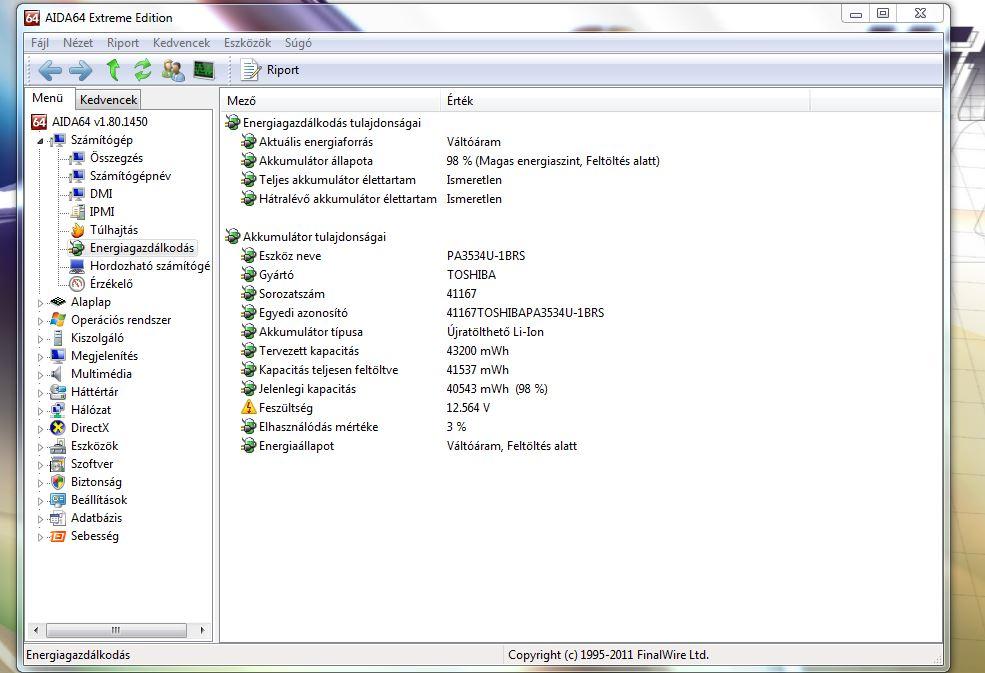Expand the Alaplap tree node
Image resolution: width=985 pixels, height=673 pixels.
40,303
